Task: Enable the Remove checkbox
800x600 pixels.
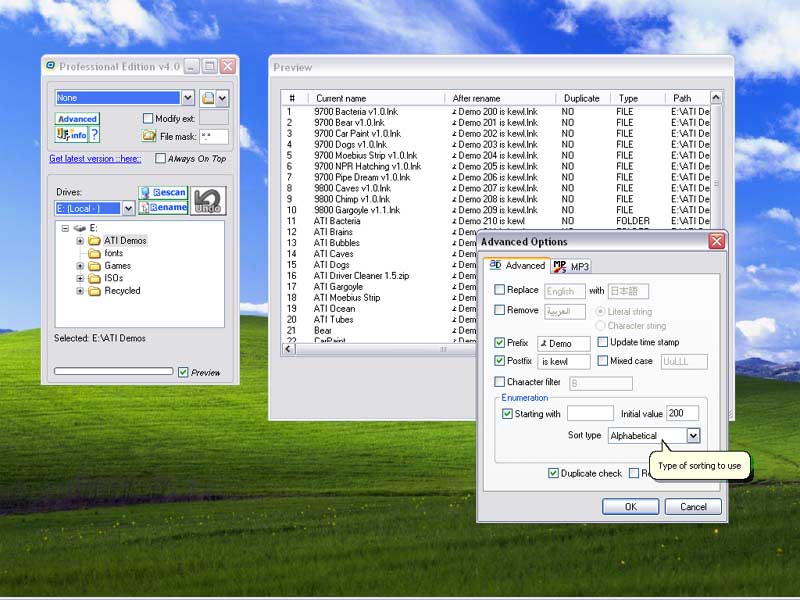Action: (499, 310)
